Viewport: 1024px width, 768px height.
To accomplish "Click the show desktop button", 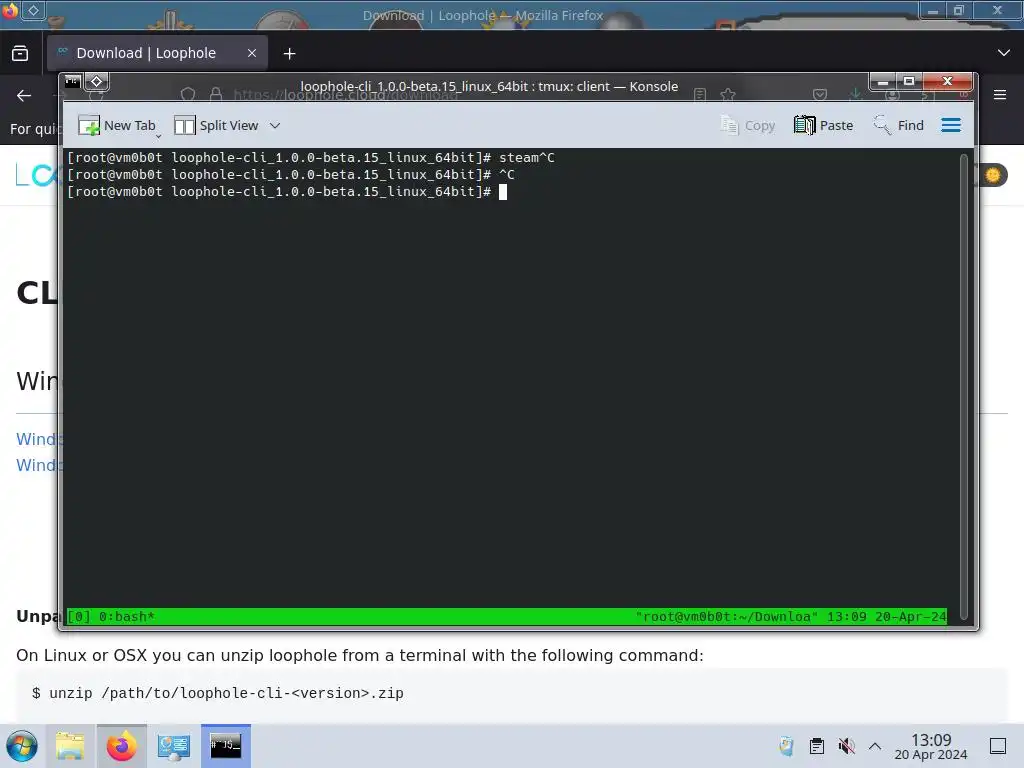I will [998, 746].
